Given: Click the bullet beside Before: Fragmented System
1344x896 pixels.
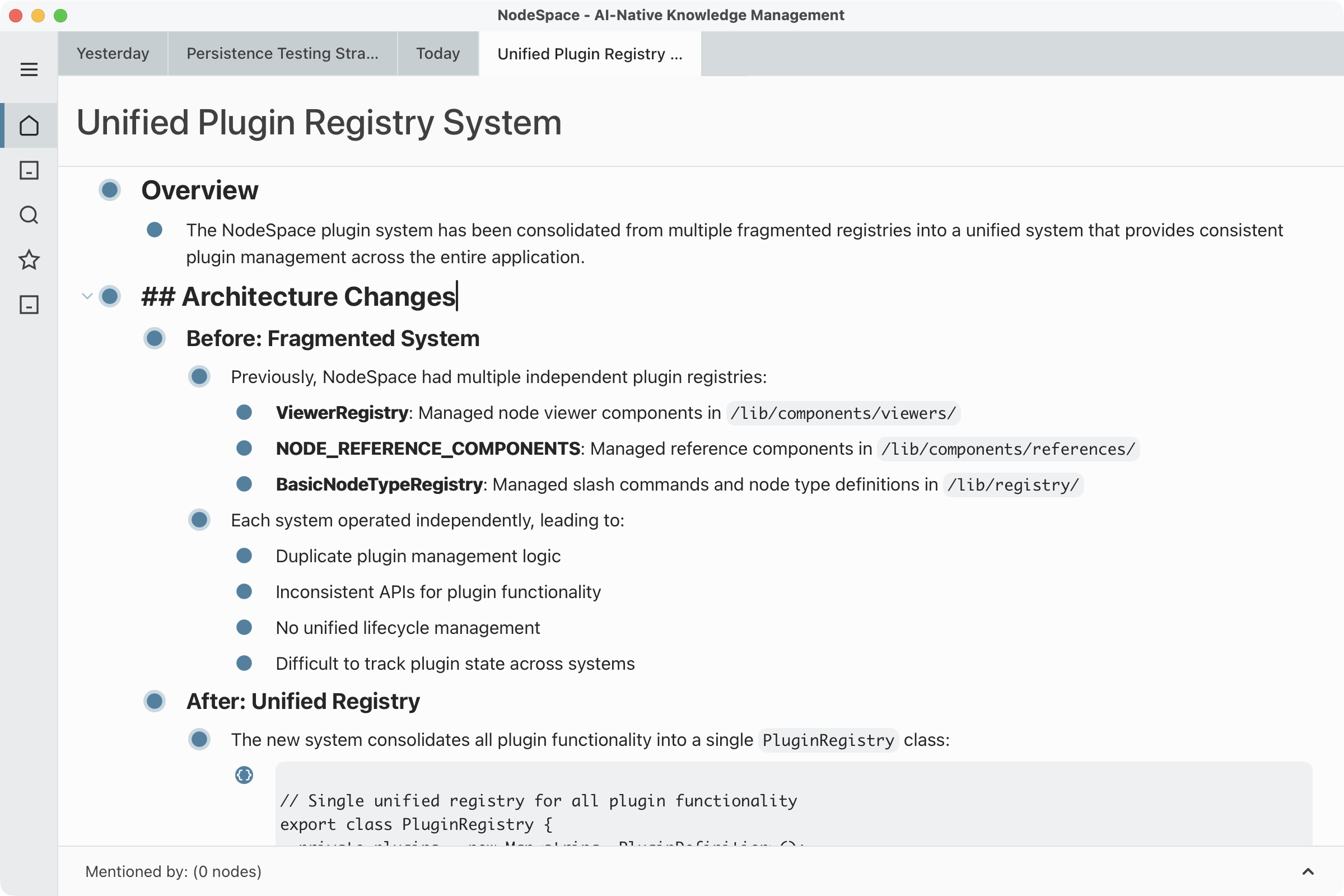Looking at the screenshot, I should pyautogui.click(x=155, y=338).
